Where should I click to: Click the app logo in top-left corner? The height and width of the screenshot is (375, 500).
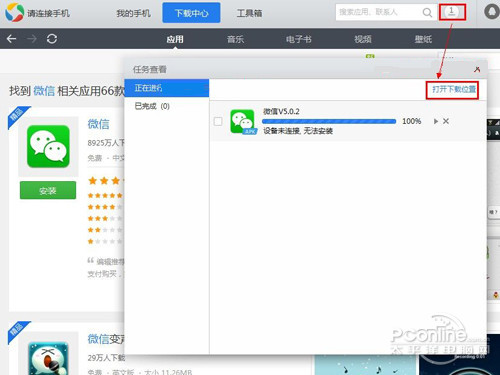(x=14, y=12)
